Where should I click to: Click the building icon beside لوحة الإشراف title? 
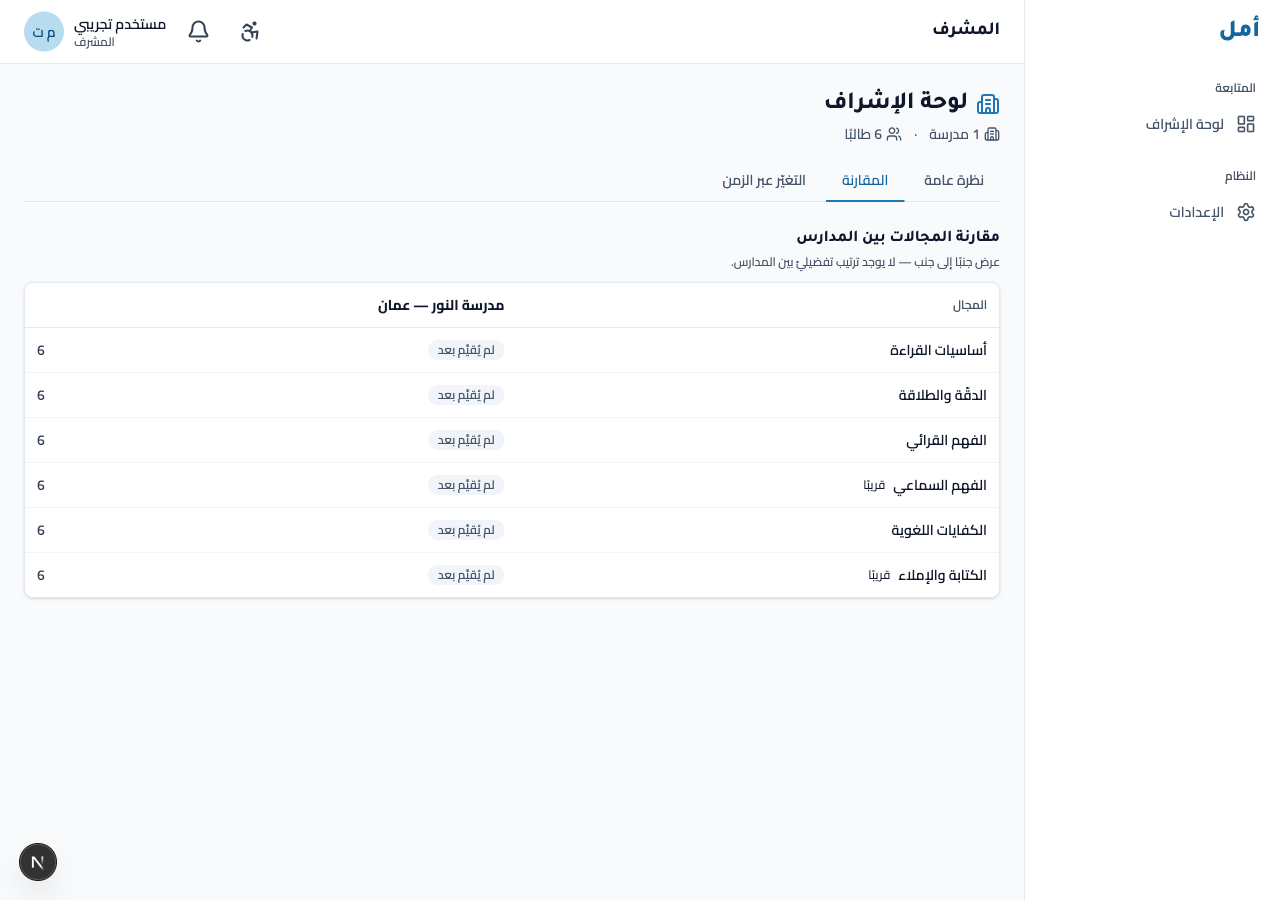tap(988, 103)
